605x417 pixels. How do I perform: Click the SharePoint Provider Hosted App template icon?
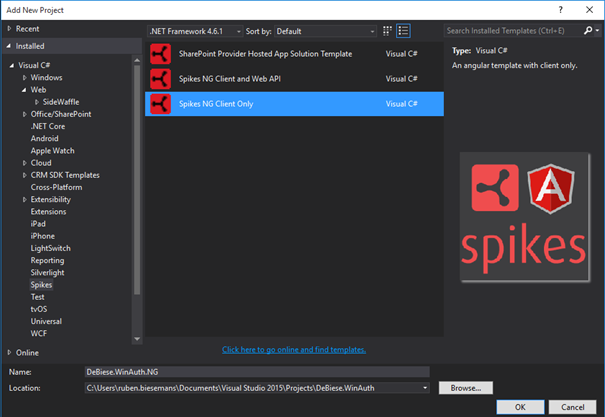(161, 54)
